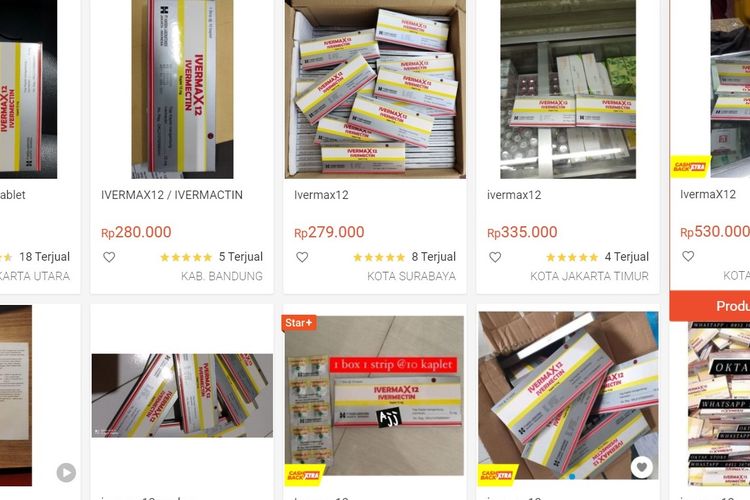Screen dimensions: 750x500
Task: Click the white heart circle on the box photo
Action: coord(641,467)
